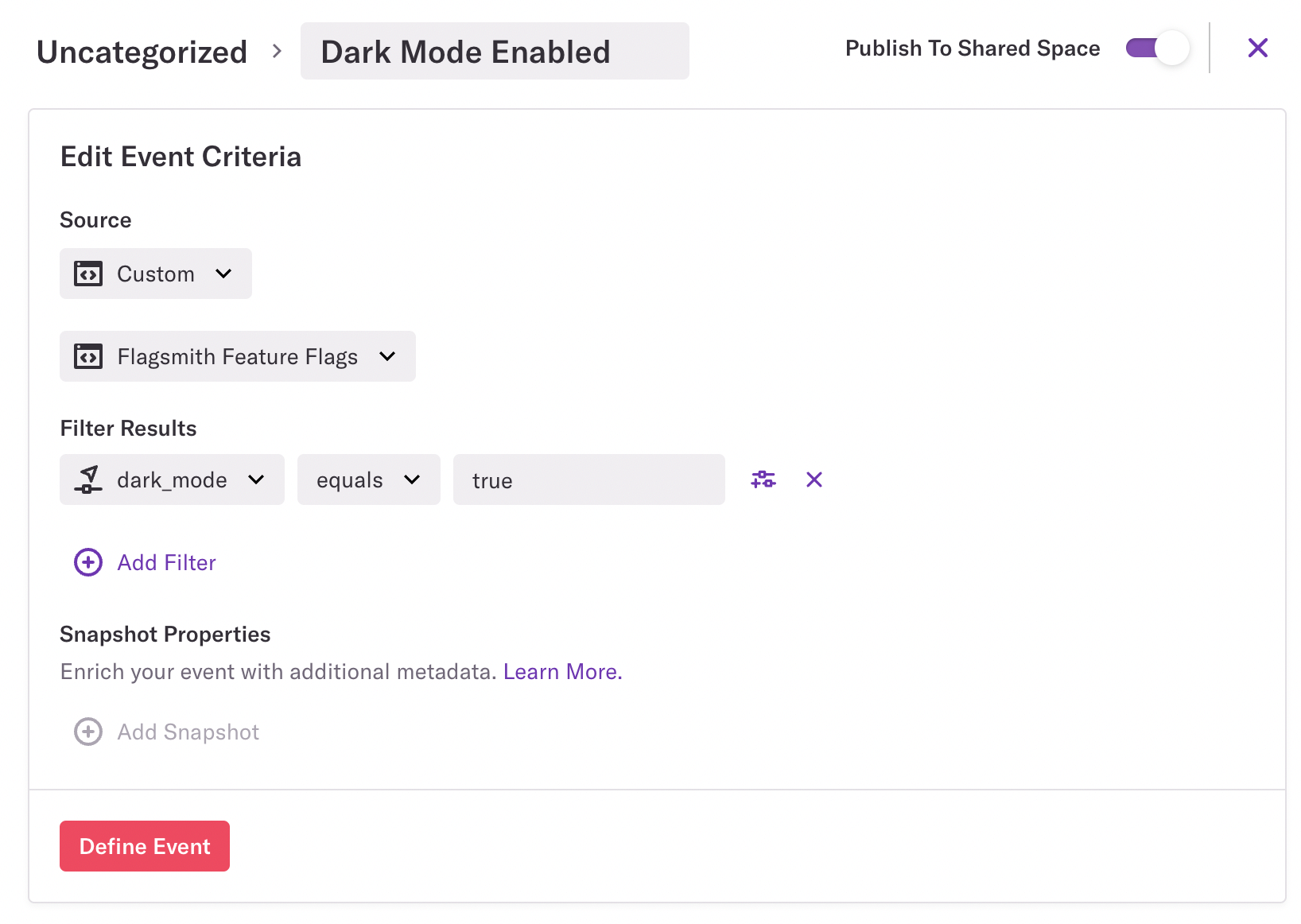The width and height of the screenshot is (1301, 924).
Task: Edit the Dark Mode Enabled name field
Action: coord(494,52)
